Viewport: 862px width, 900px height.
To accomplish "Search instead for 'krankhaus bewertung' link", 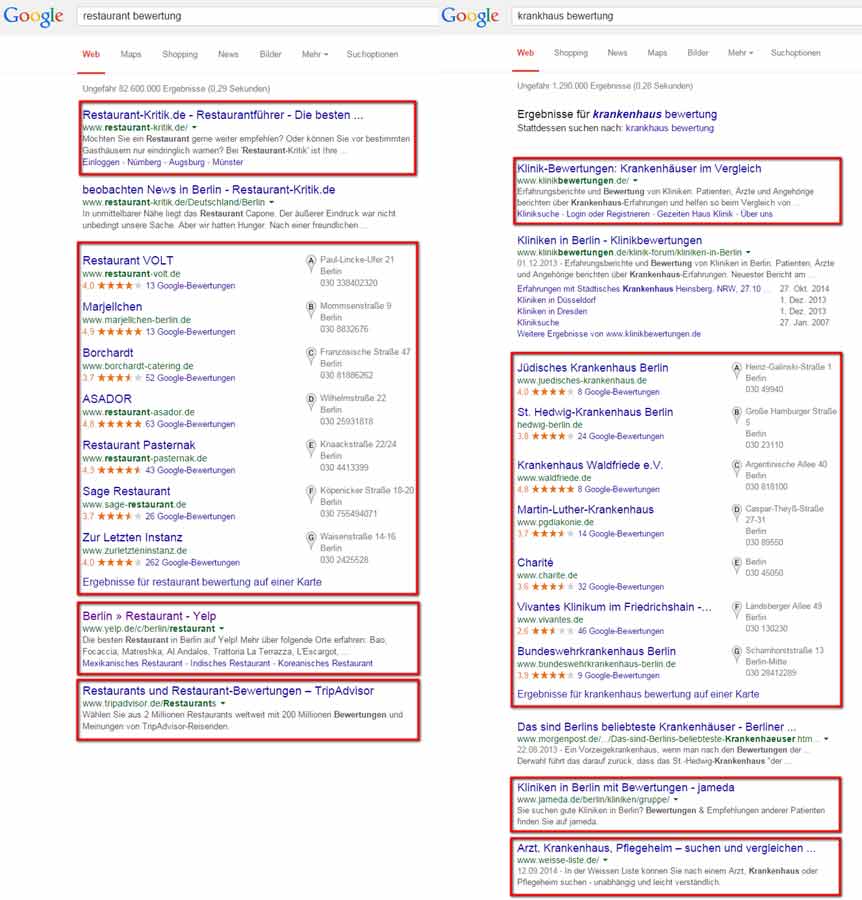I will point(670,128).
